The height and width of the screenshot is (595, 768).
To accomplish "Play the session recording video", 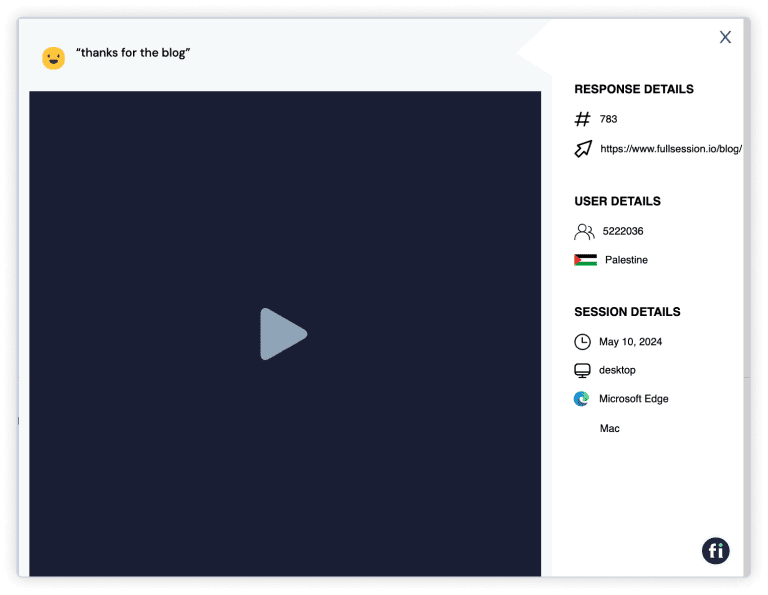I will coord(284,334).
